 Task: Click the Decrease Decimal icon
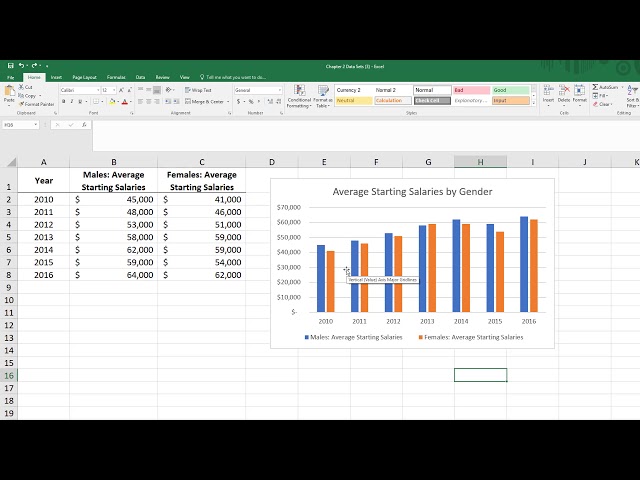tap(278, 101)
